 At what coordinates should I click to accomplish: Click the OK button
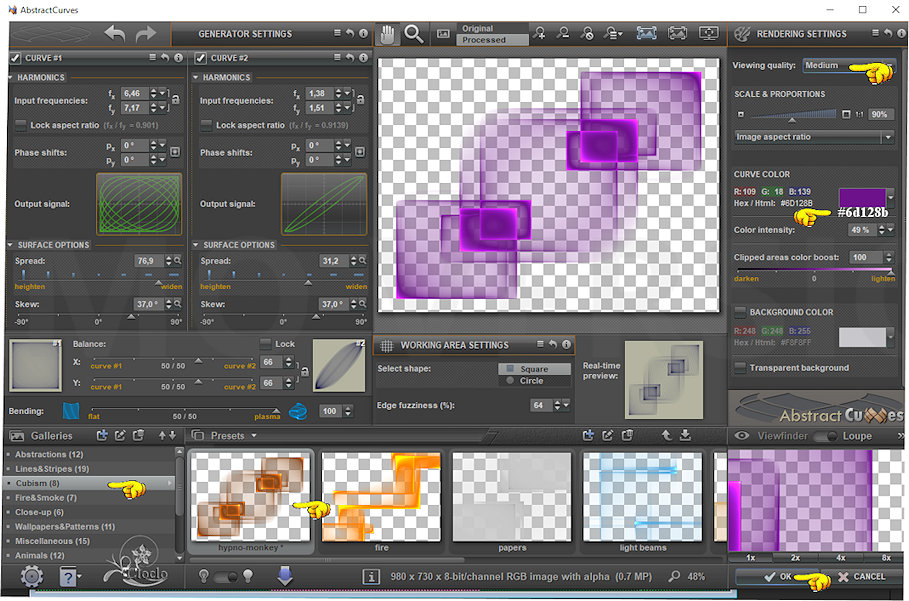pyautogui.click(x=777, y=577)
